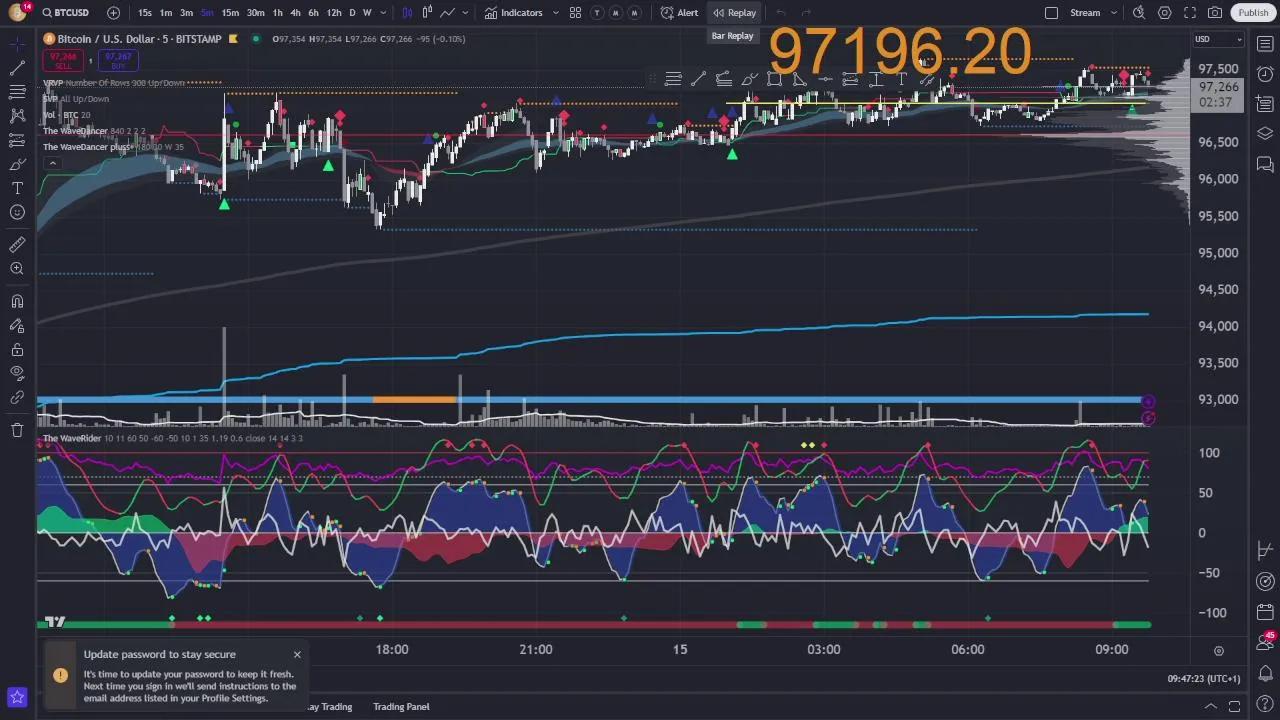Click the add symbol plus button
Image resolution: width=1280 pixels, height=720 pixels.
point(113,13)
